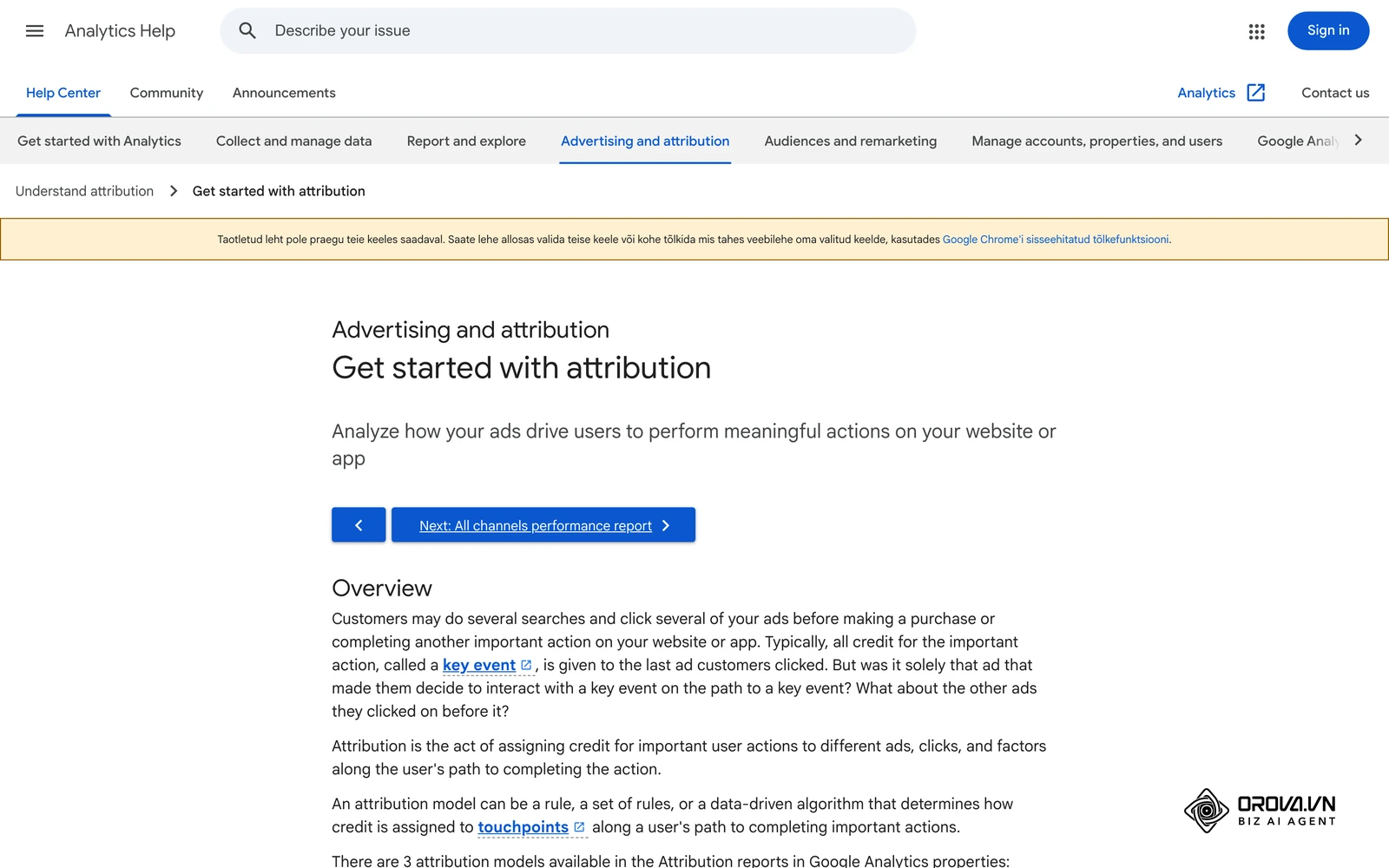Select Advertising and attribution topic

(x=645, y=141)
